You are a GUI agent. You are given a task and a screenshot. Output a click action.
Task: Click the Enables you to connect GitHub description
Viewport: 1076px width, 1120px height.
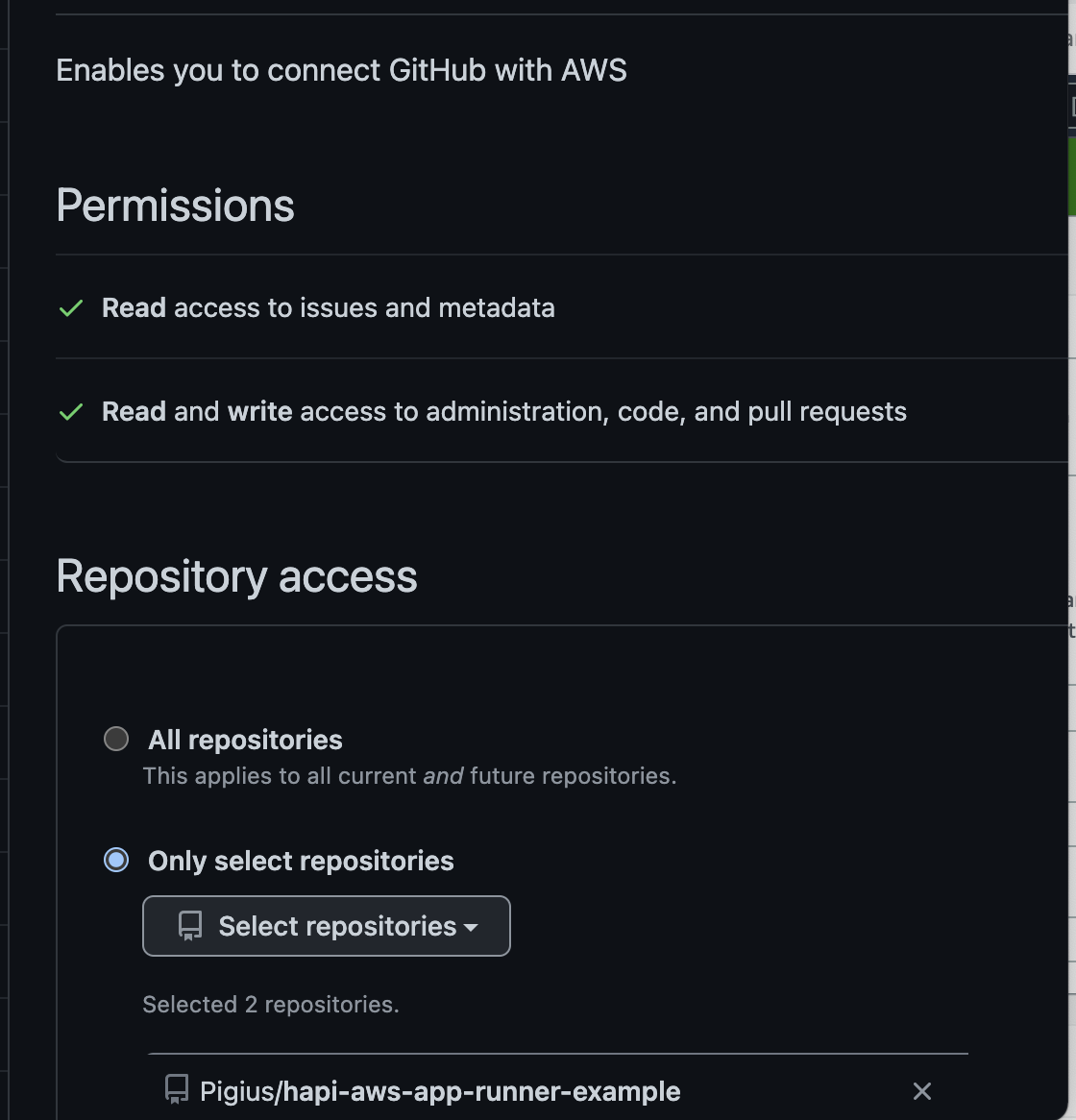tap(341, 71)
